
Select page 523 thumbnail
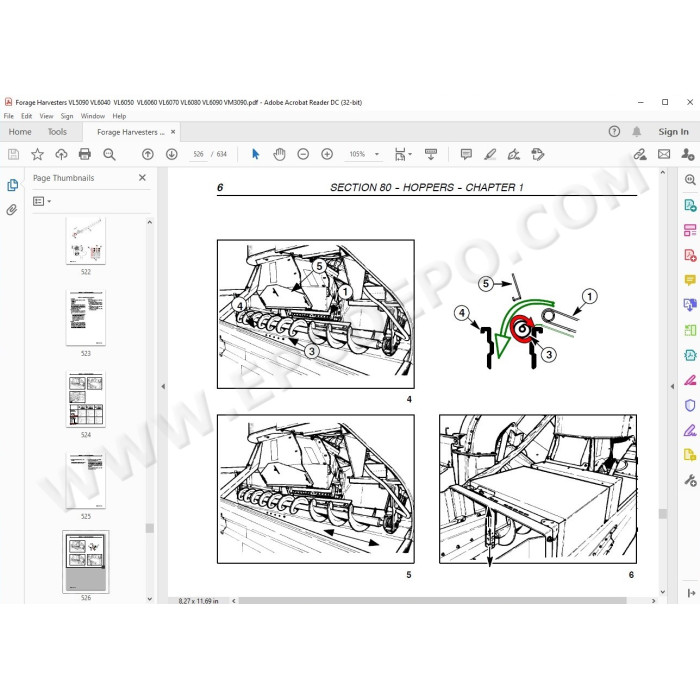click(86, 318)
